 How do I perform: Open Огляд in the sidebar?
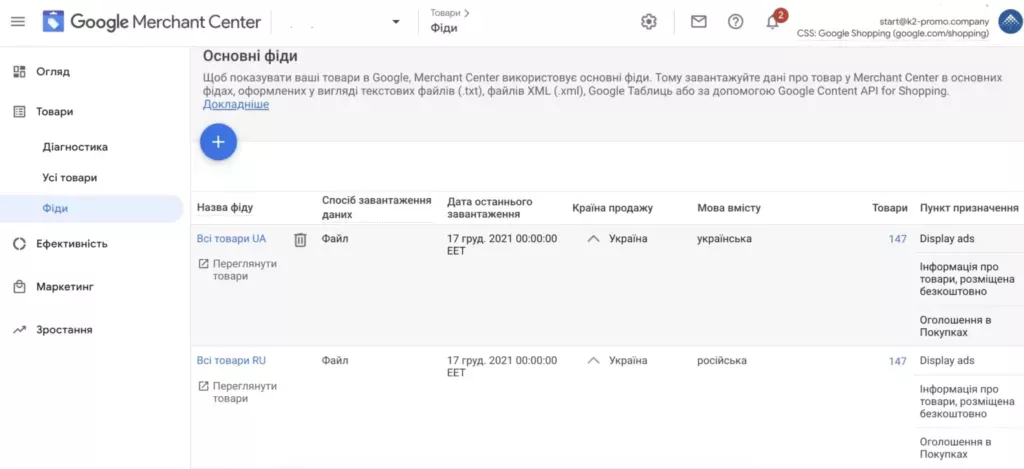tap(53, 71)
